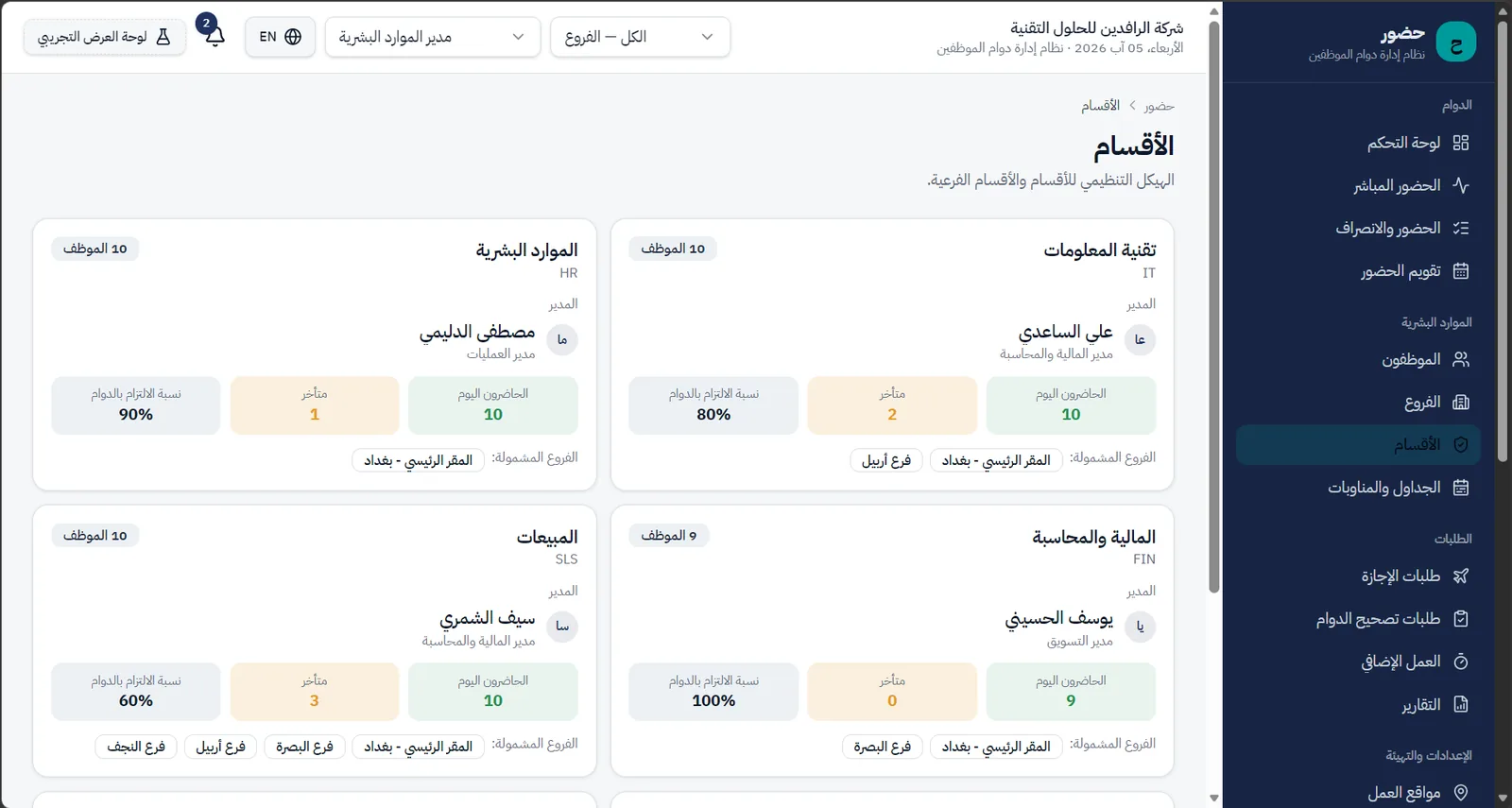Viewport: 1512px width, 808px height.
Task: Click the 80% نسبة الالتزام بالدوام tile
Action: tap(713, 405)
